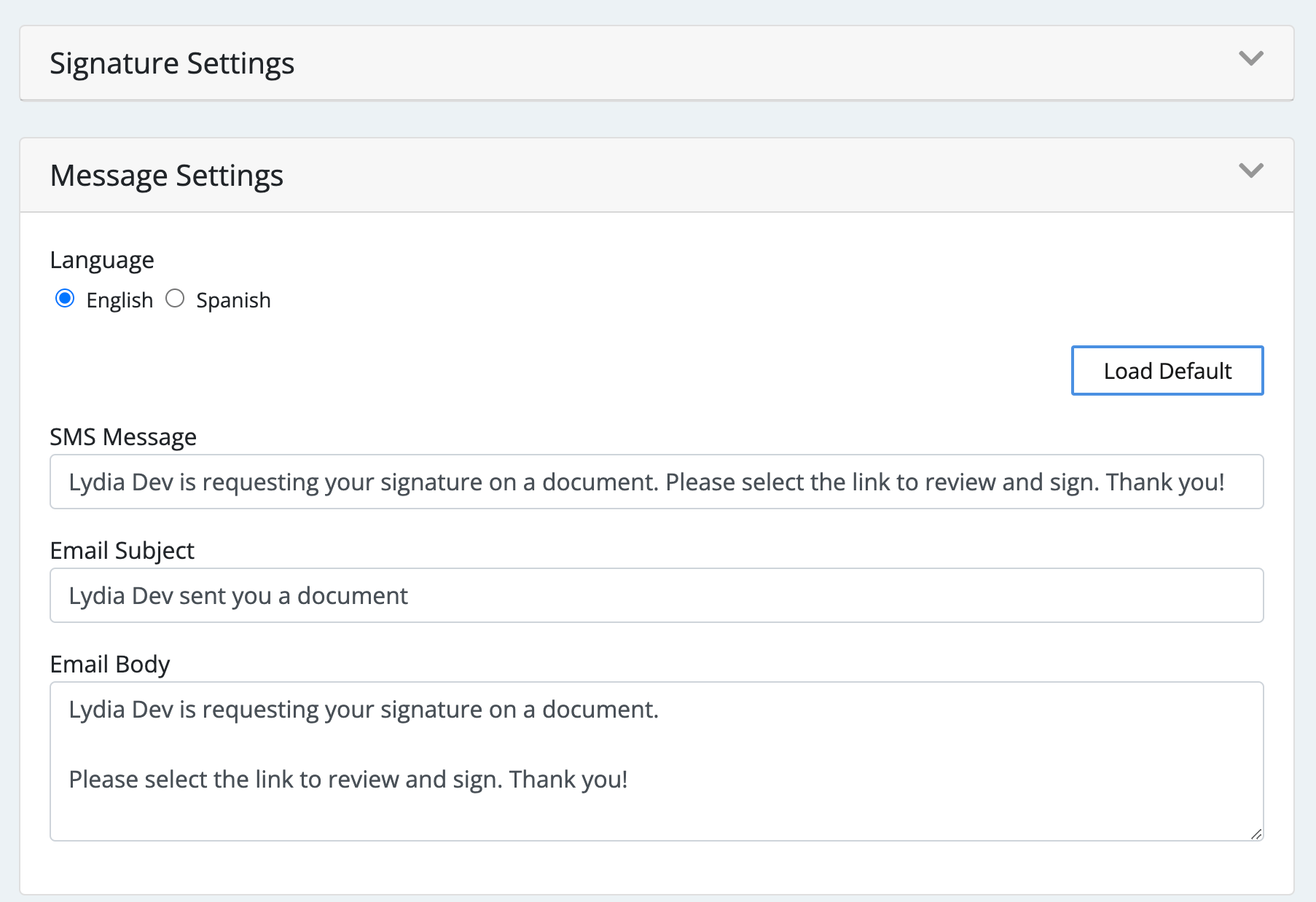Image resolution: width=1316 pixels, height=902 pixels.
Task: Click the Message Settings section header
Action: click(167, 176)
